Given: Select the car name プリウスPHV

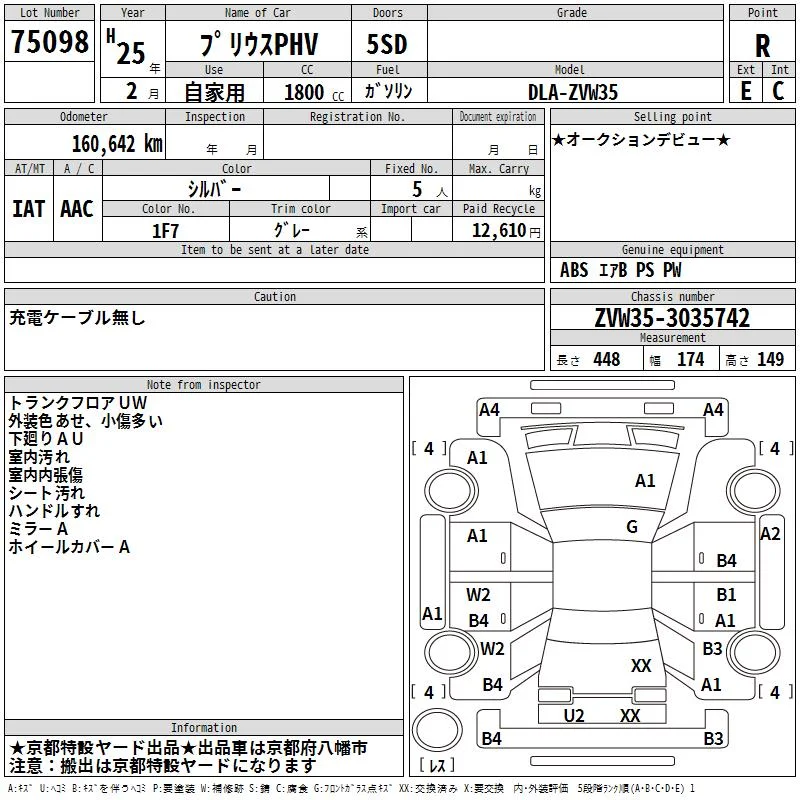Looking at the screenshot, I should 258,45.
